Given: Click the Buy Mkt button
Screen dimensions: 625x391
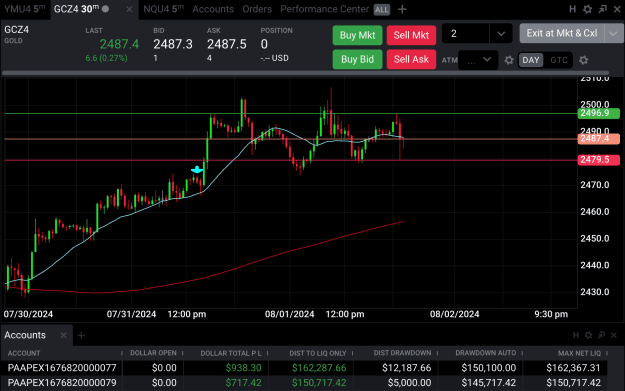Looking at the screenshot, I should point(358,35).
